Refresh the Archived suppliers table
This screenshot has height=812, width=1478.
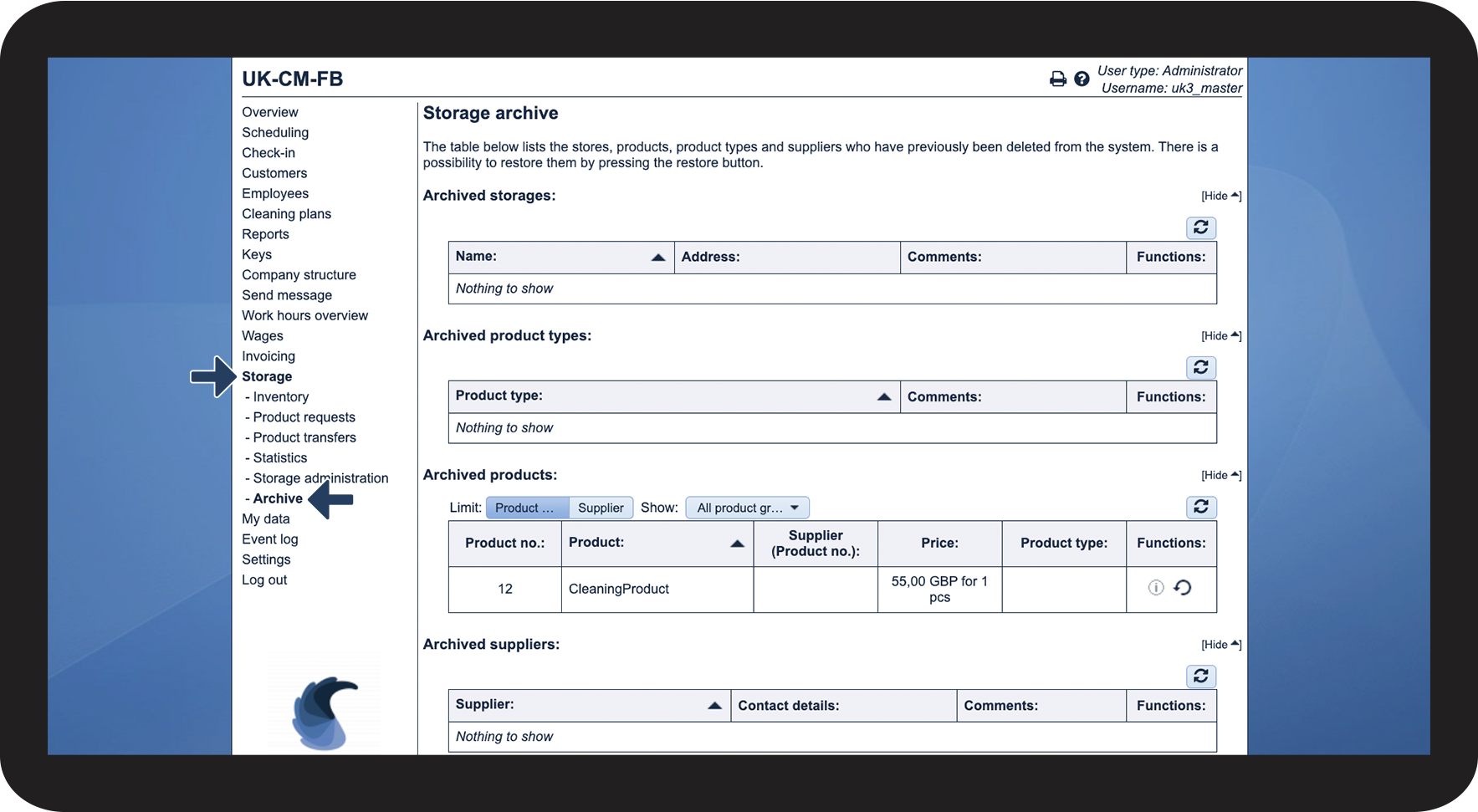coord(1200,677)
